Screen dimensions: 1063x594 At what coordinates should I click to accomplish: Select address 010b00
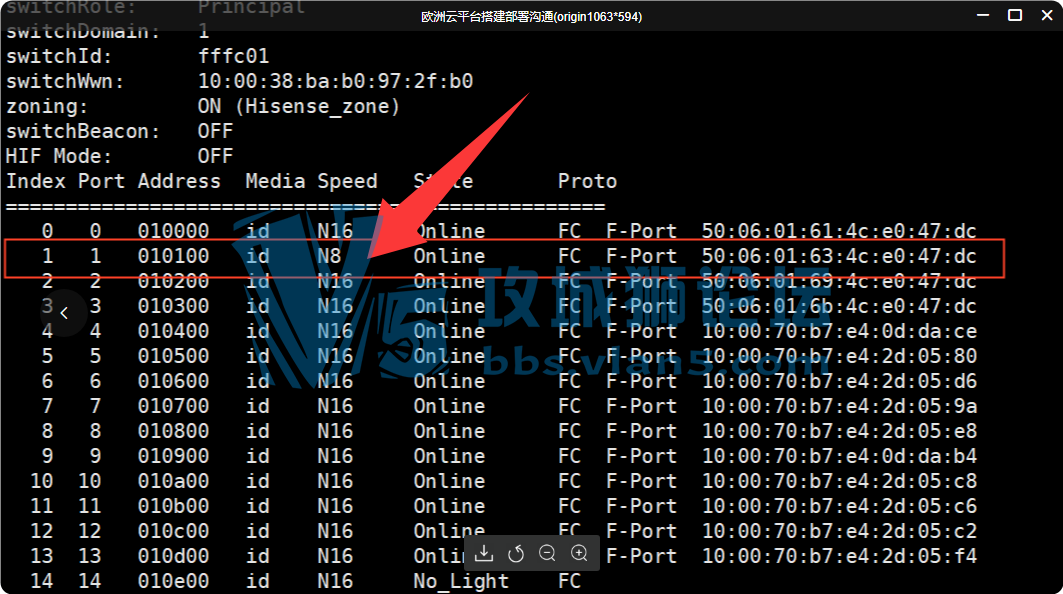click(x=173, y=507)
